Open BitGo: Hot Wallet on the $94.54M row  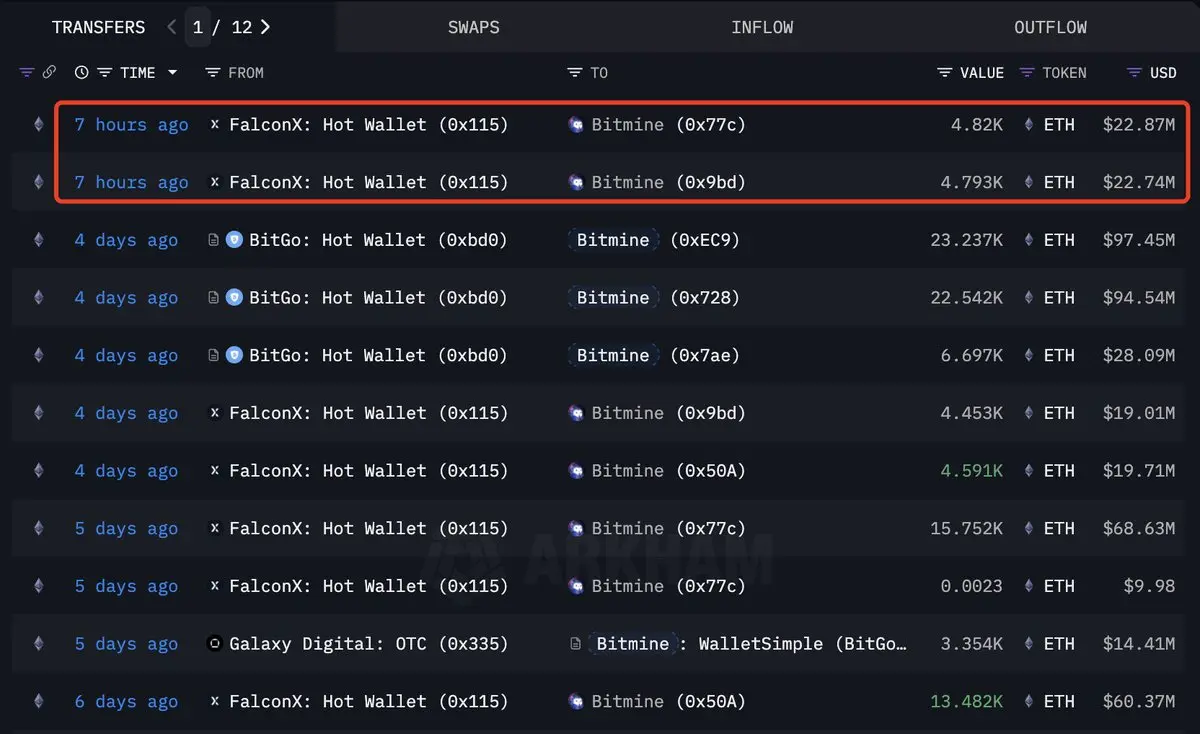click(x=379, y=298)
